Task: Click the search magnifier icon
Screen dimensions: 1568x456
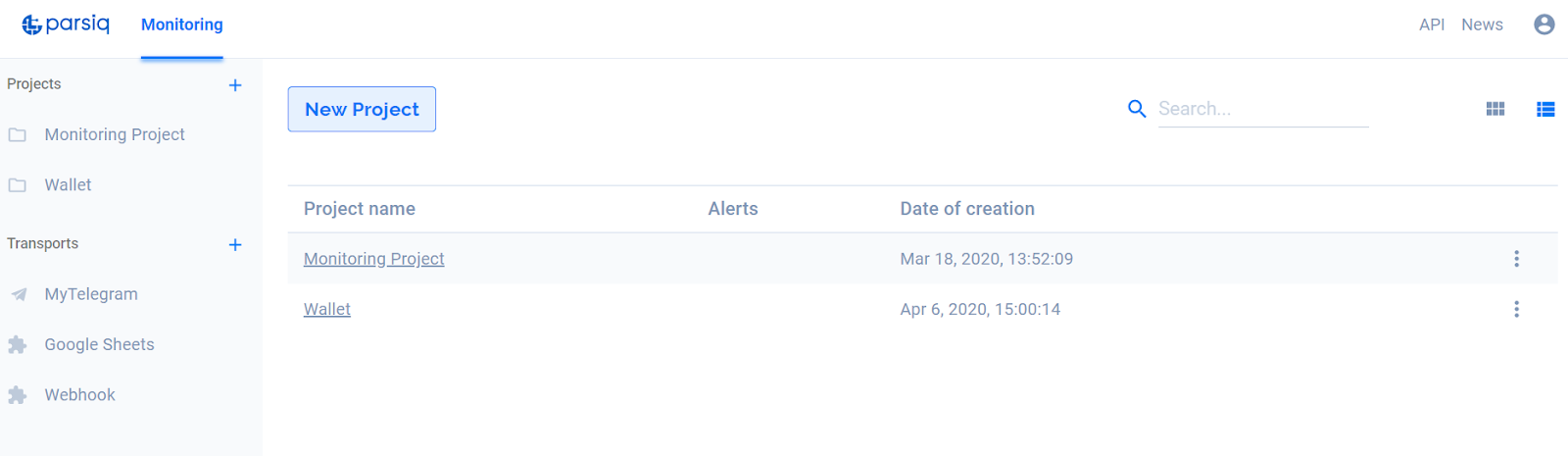Action: point(1137,109)
